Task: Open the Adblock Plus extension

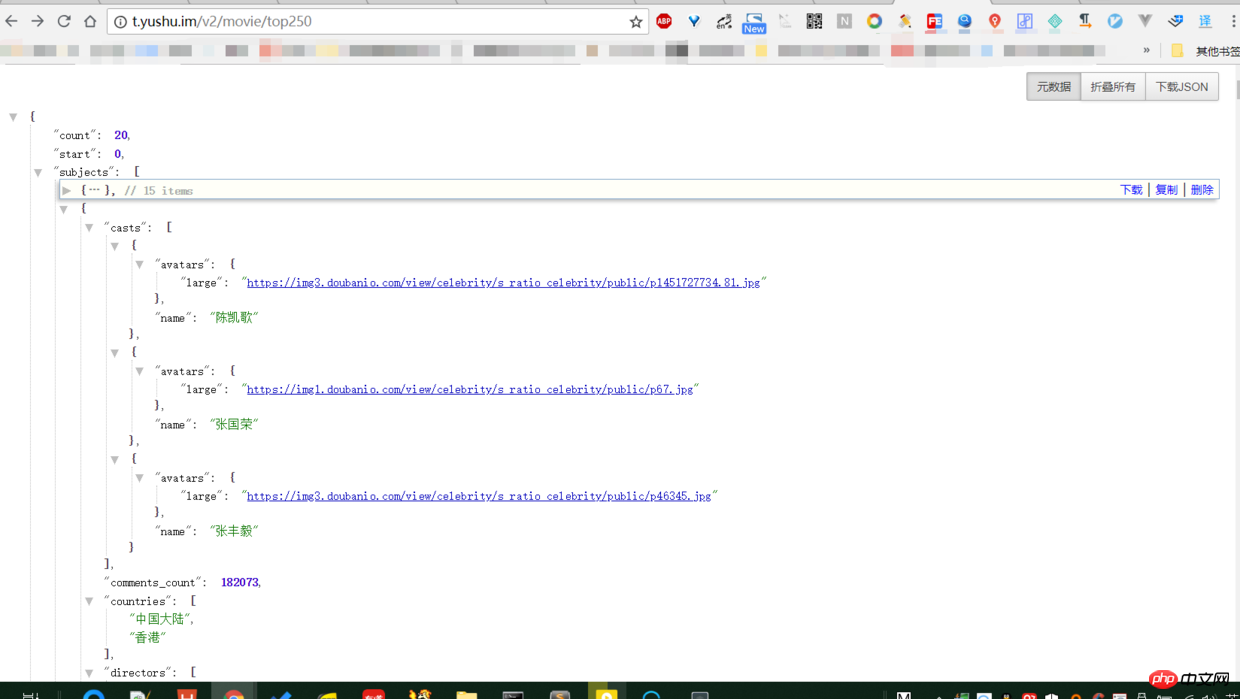Action: coord(664,21)
